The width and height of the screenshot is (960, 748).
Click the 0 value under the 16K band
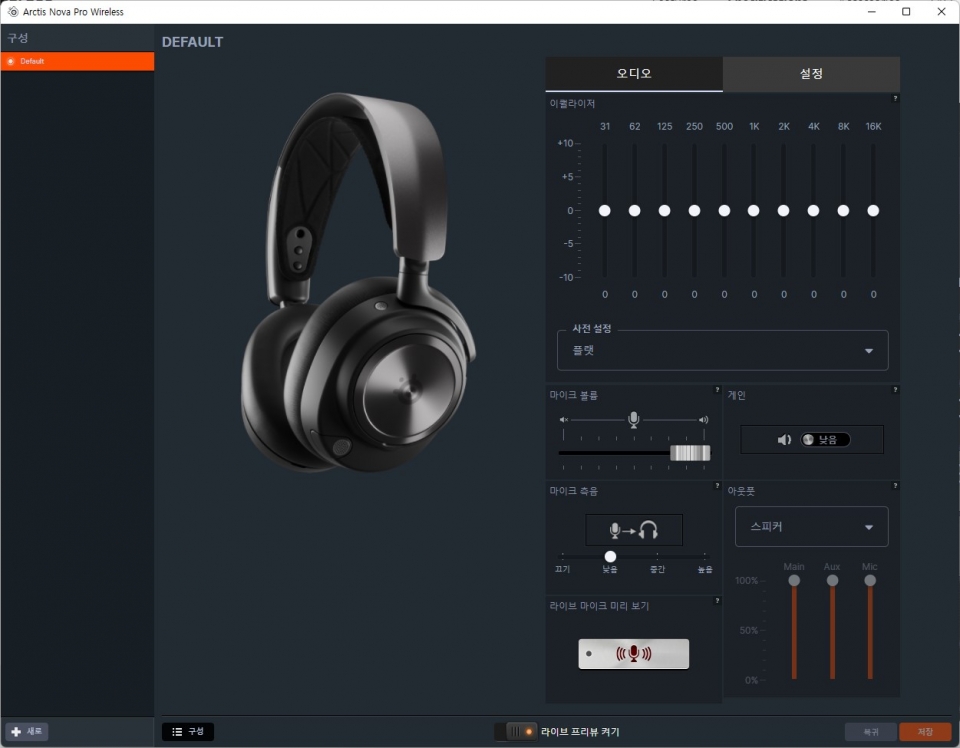tap(874, 294)
